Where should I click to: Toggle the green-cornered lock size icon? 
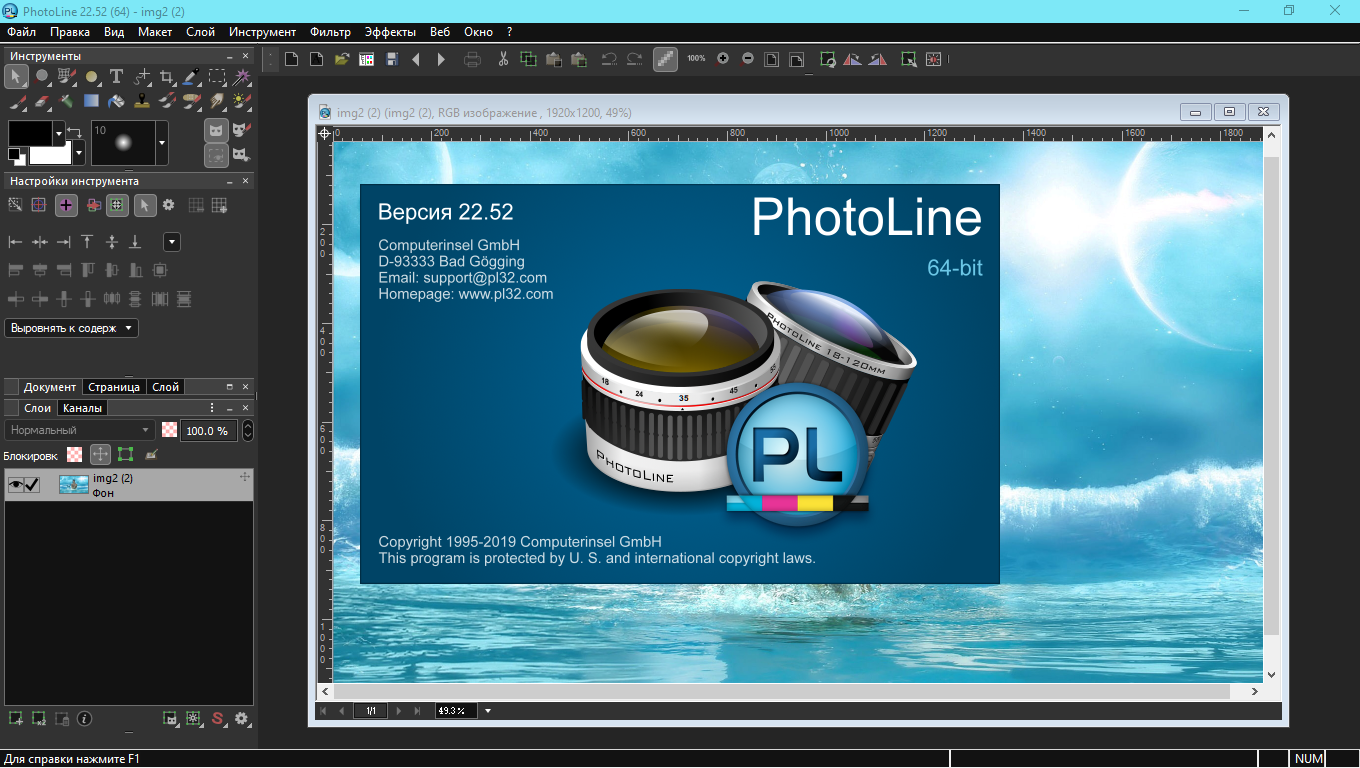click(125, 455)
